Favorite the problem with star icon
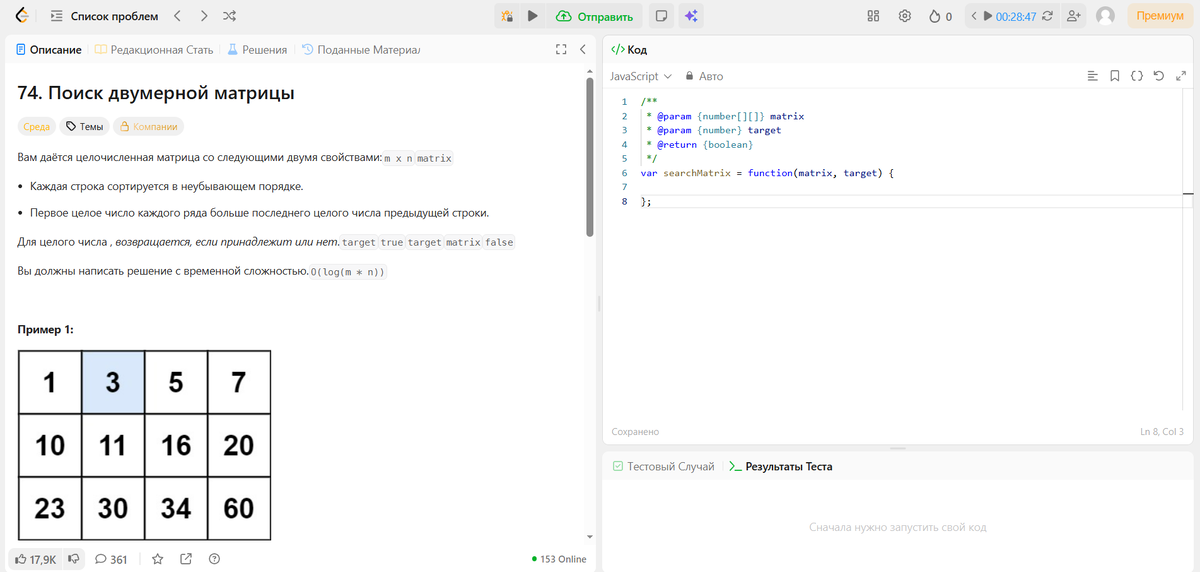 pos(157,559)
